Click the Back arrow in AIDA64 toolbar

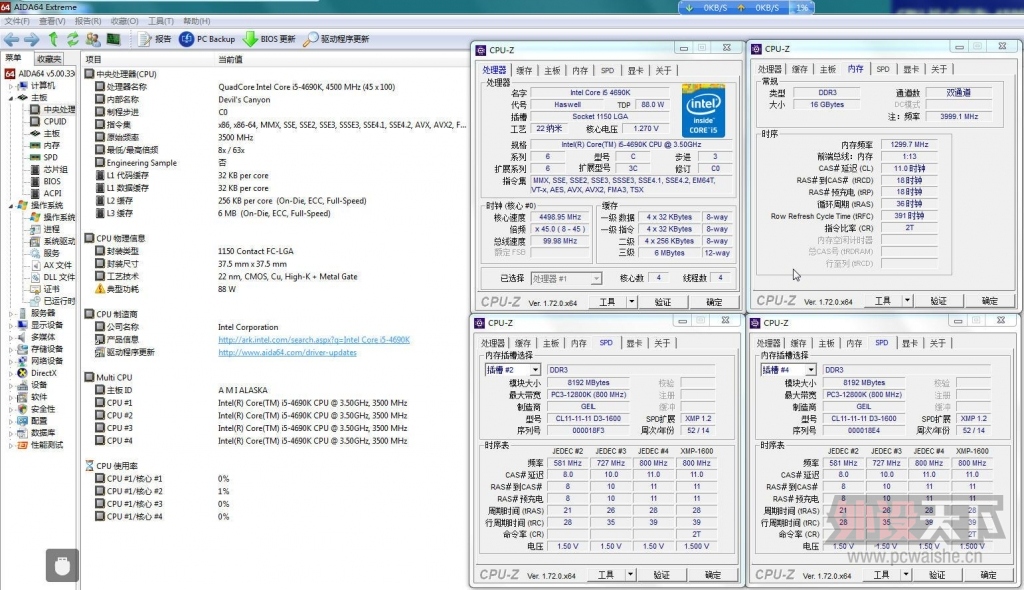coord(11,39)
